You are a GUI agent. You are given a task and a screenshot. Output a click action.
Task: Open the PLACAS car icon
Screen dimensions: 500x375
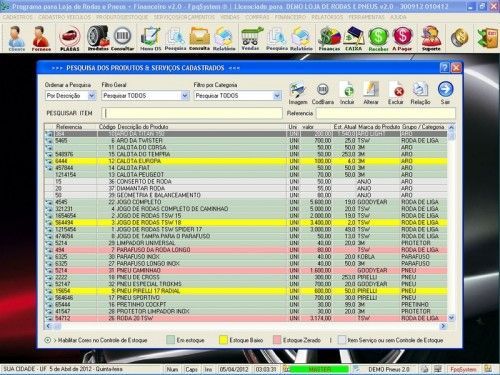click(x=70, y=38)
